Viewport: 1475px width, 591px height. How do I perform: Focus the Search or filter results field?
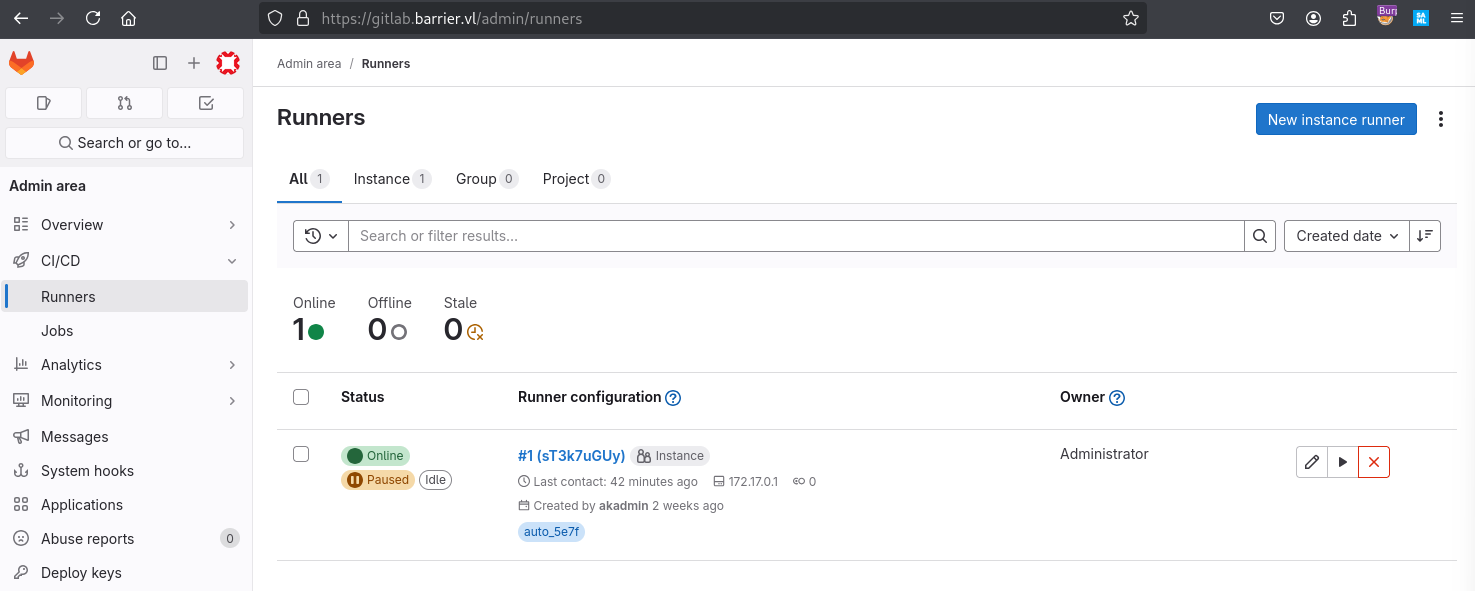pyautogui.click(x=796, y=236)
